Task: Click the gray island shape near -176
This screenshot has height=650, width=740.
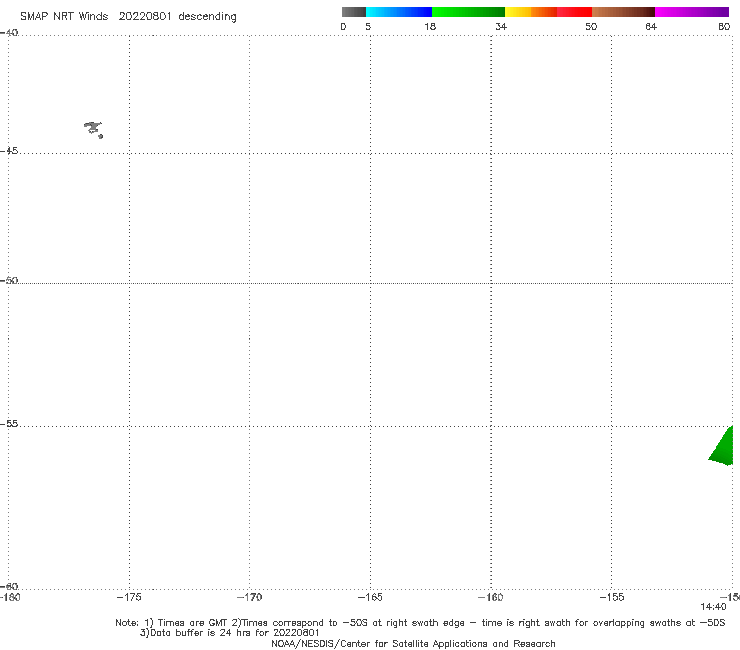Action: point(93,130)
